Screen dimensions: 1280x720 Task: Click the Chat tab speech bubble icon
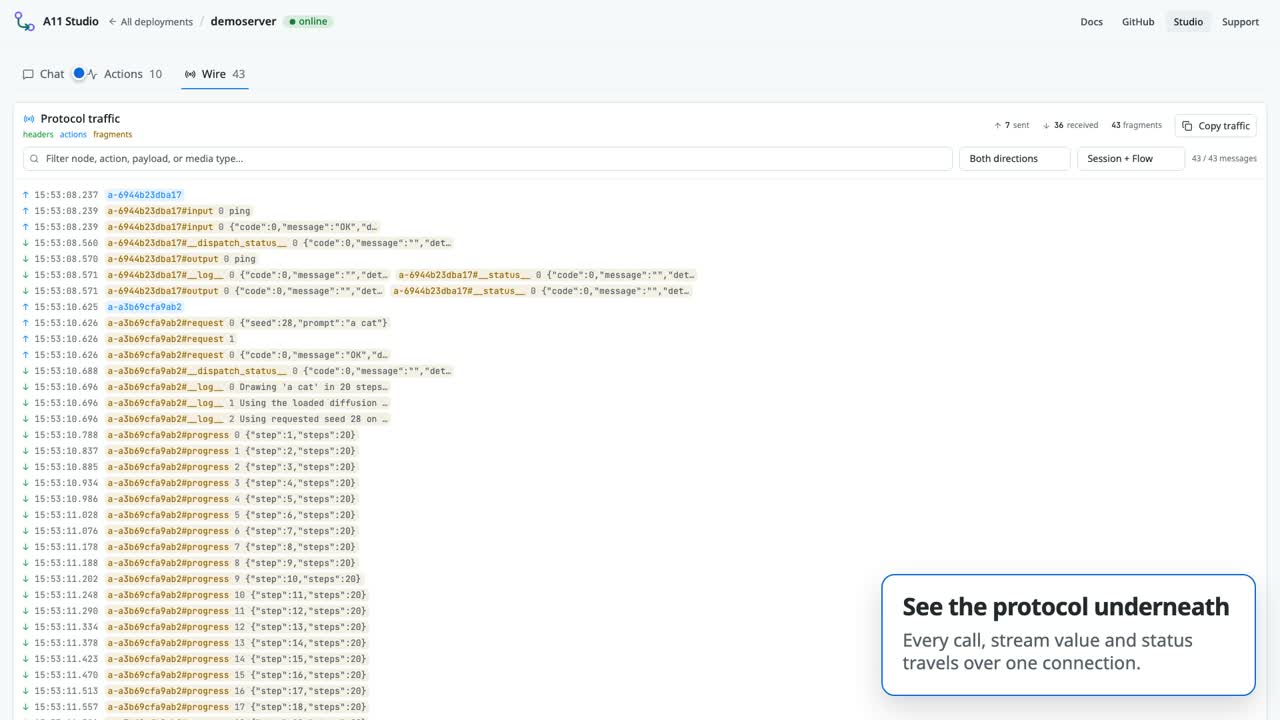tap(28, 74)
